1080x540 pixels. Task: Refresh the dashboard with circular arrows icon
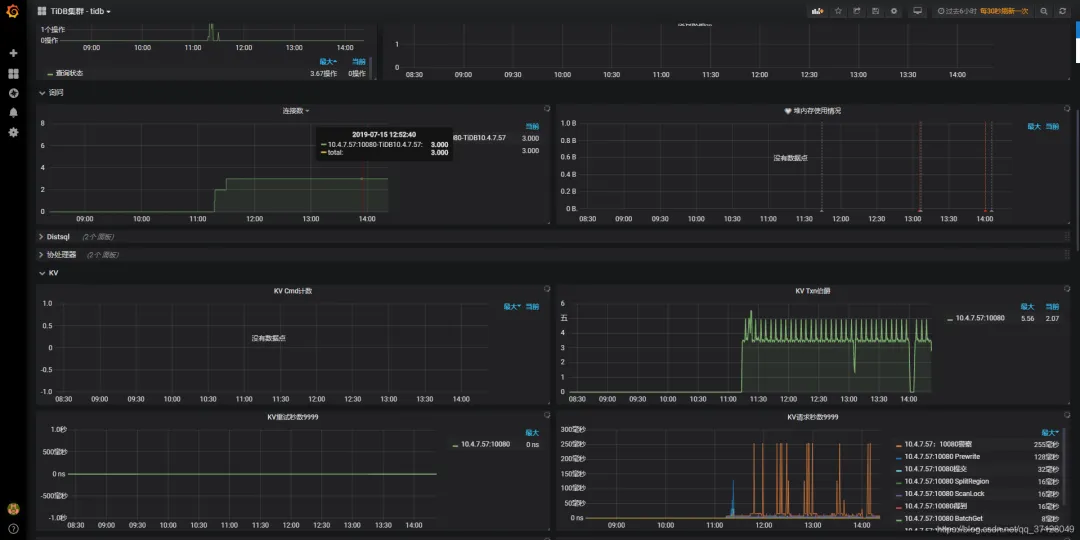1063,11
